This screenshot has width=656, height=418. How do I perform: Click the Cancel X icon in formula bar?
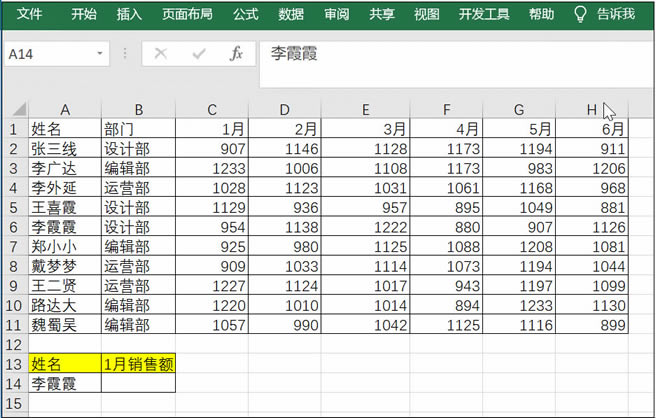pyautogui.click(x=160, y=54)
